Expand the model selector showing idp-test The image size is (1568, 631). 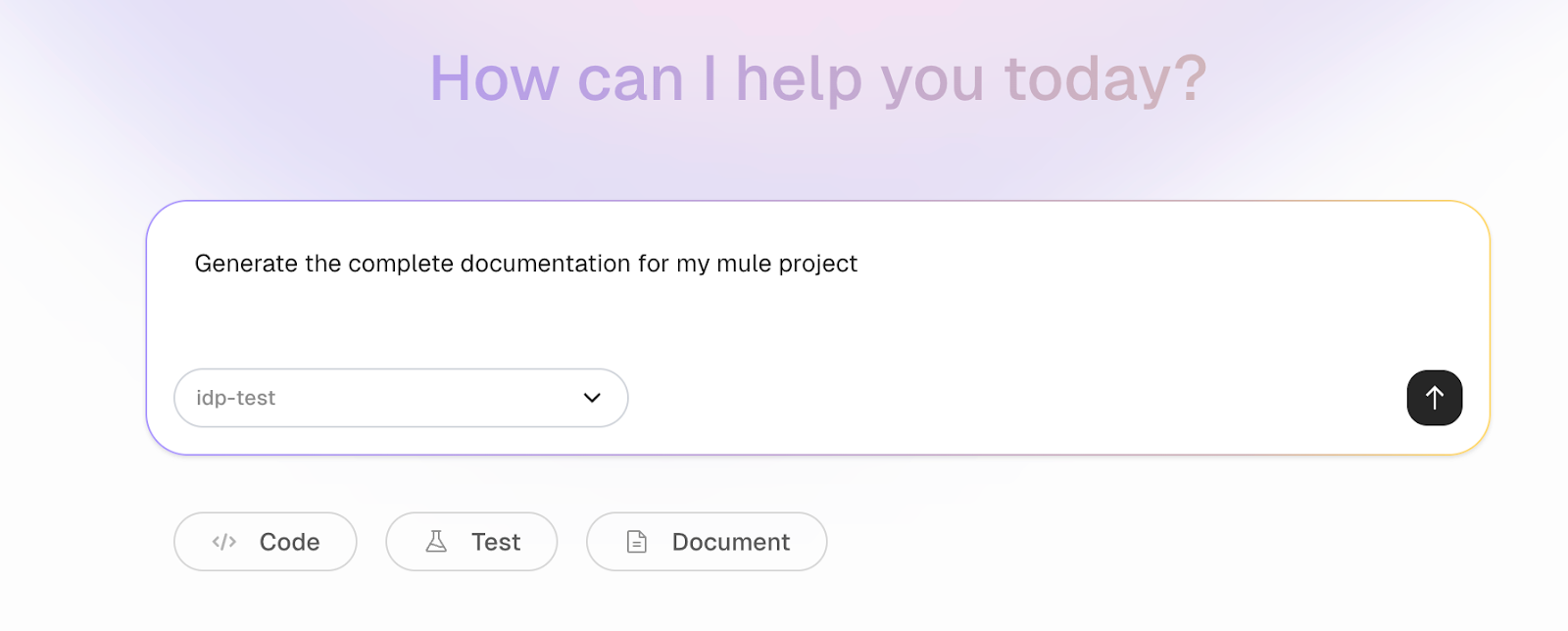click(402, 398)
